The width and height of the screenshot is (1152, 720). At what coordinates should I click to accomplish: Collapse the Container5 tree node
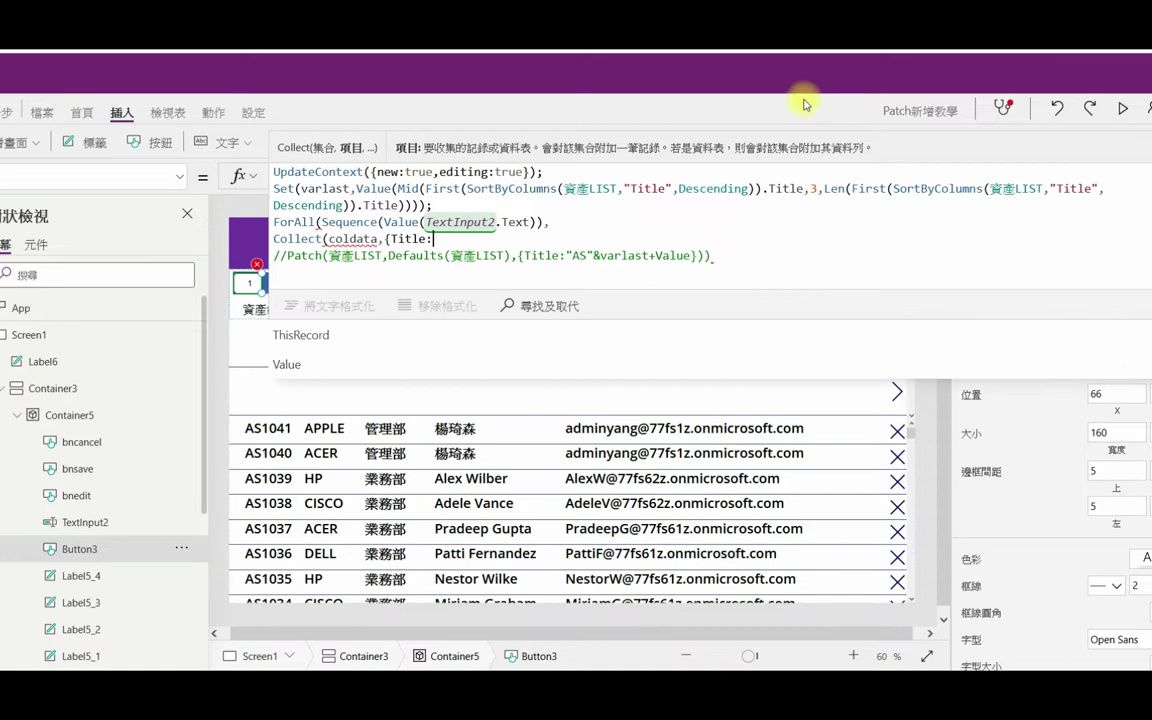[x=17, y=415]
